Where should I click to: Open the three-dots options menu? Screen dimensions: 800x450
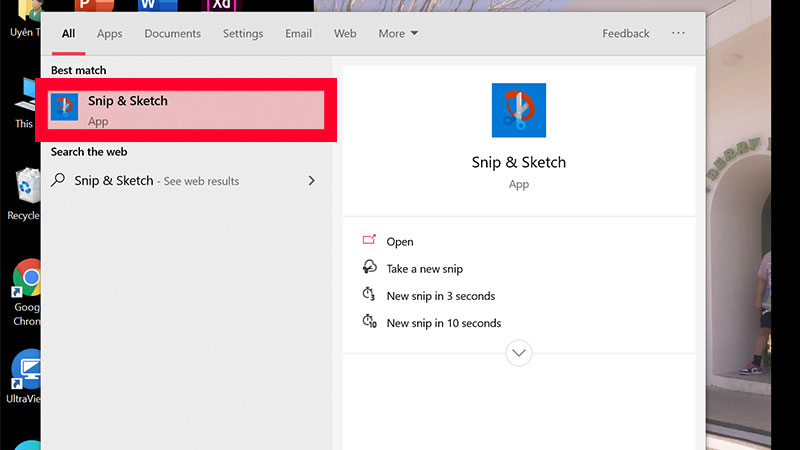coord(679,33)
